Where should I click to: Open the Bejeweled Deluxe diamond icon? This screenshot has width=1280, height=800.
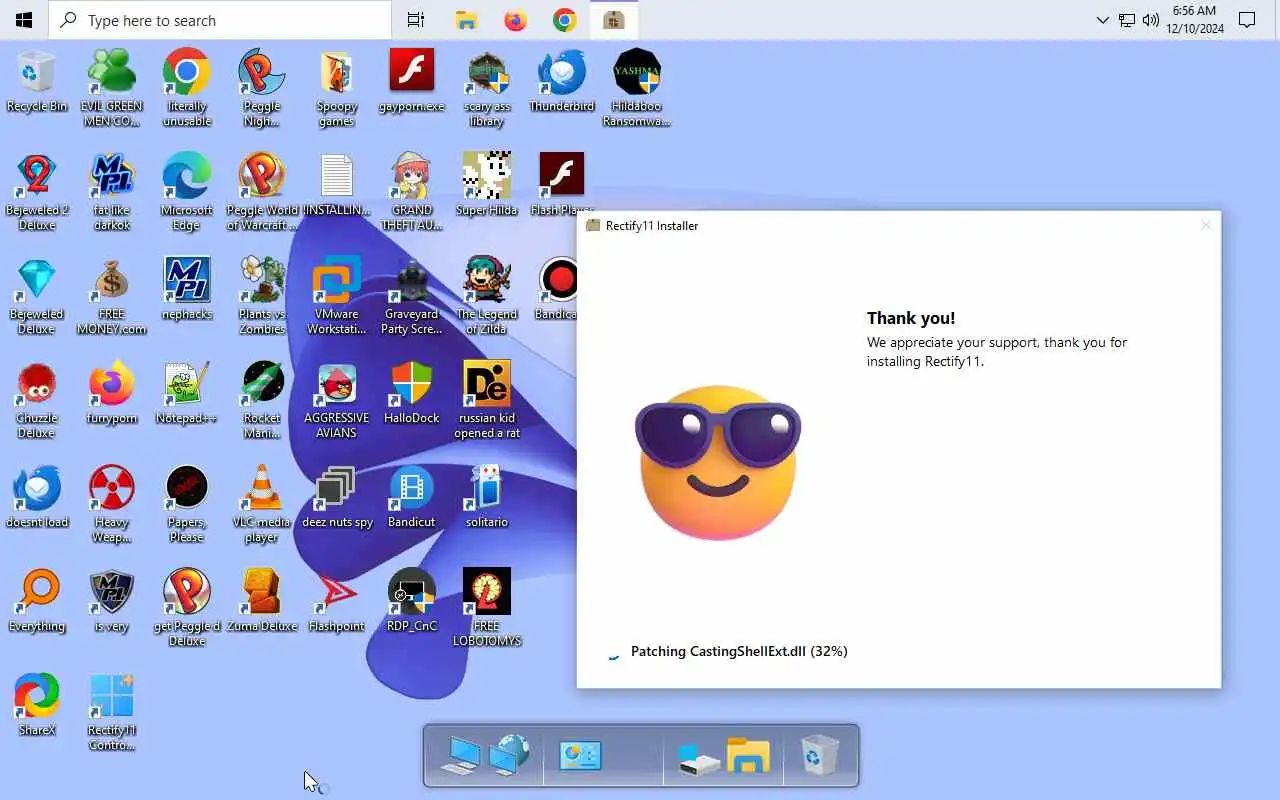point(37,296)
